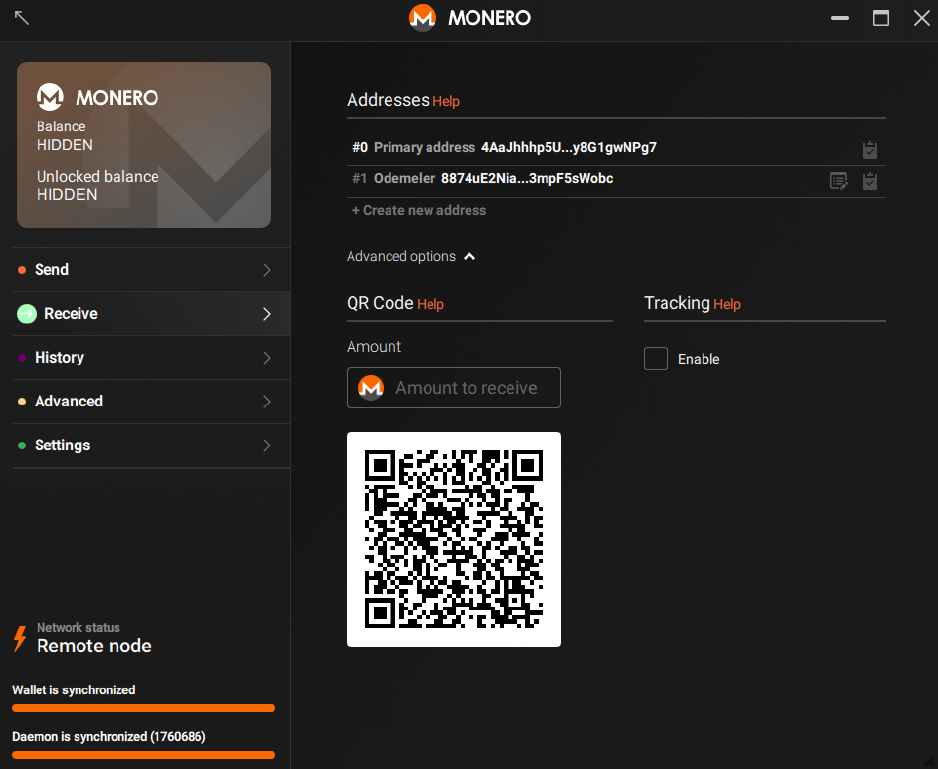Open Help for Addresses
This screenshot has height=769, width=938.
click(x=446, y=101)
